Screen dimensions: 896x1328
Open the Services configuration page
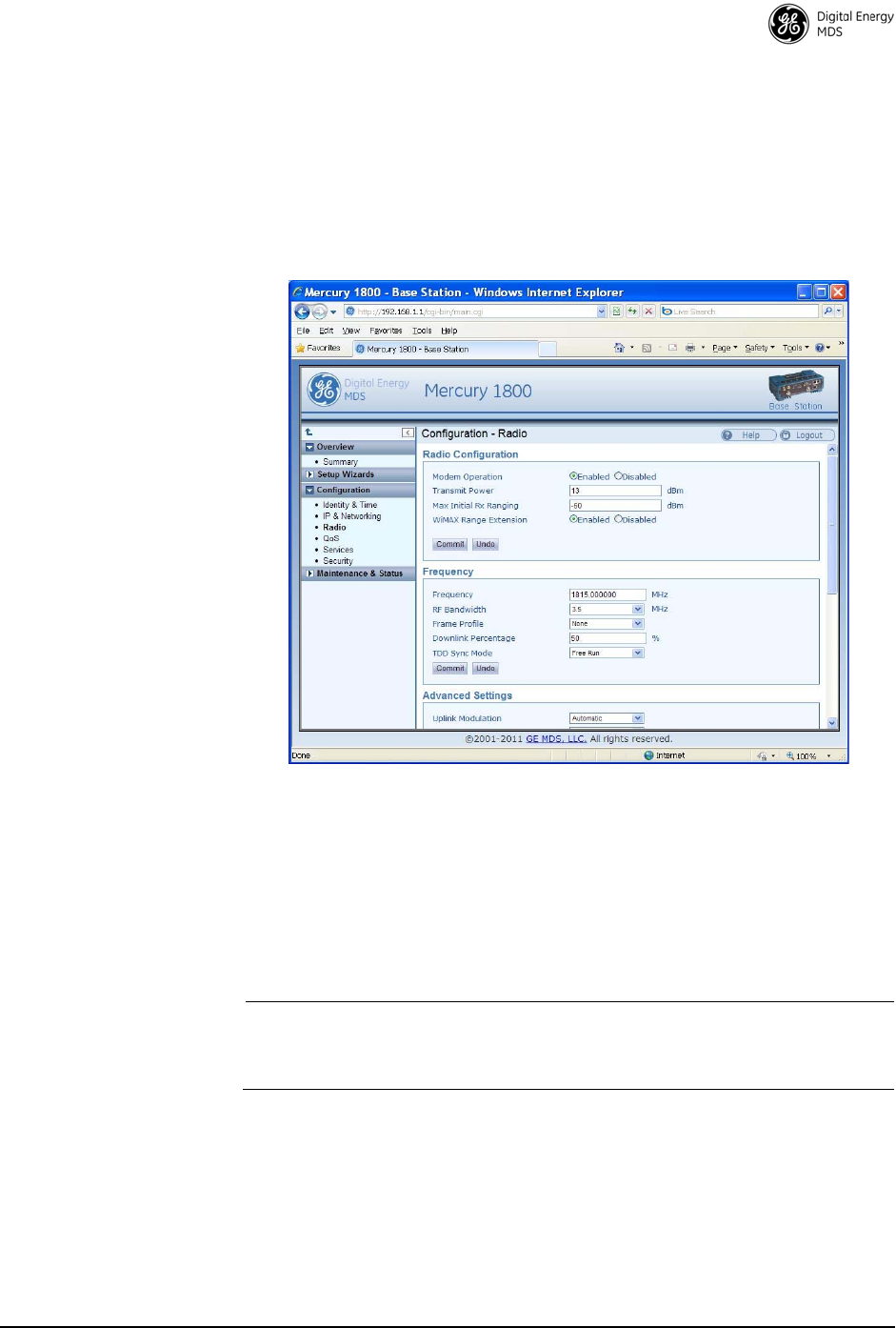coord(338,550)
